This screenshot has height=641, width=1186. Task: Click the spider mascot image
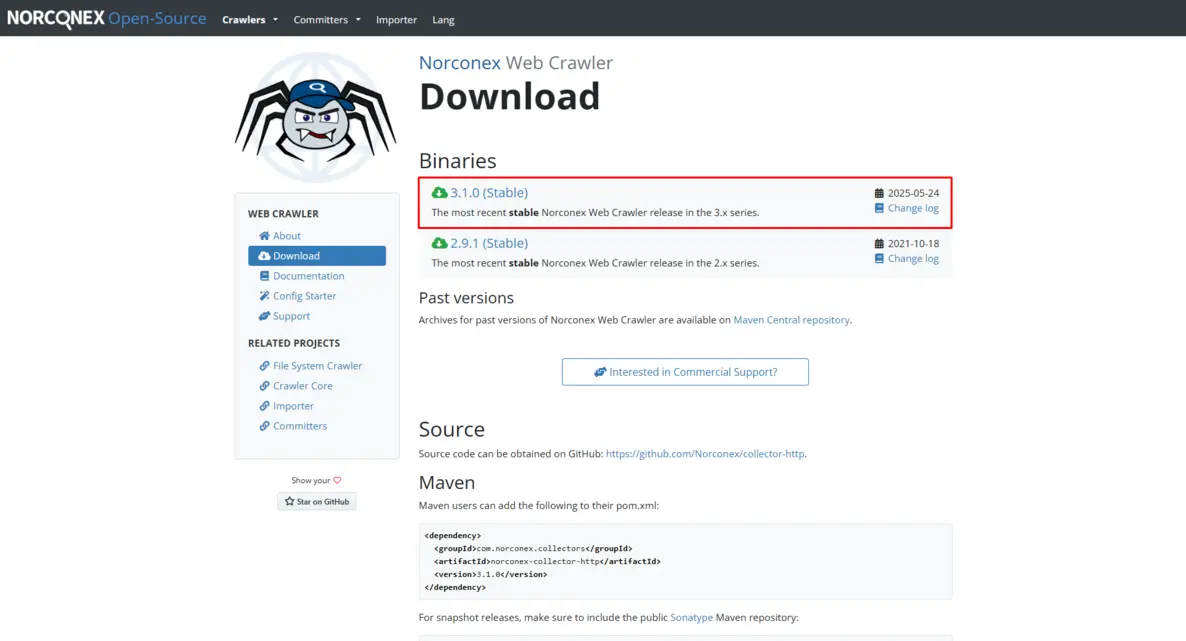pos(315,117)
